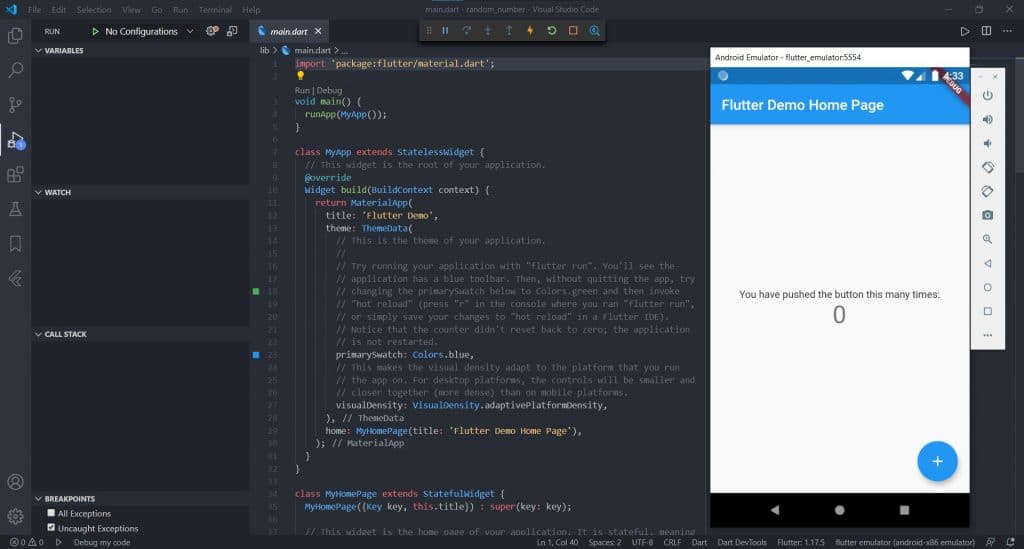Toggle the blue color marker at primarySwatch line
The height and width of the screenshot is (549, 1024).
[256, 354]
